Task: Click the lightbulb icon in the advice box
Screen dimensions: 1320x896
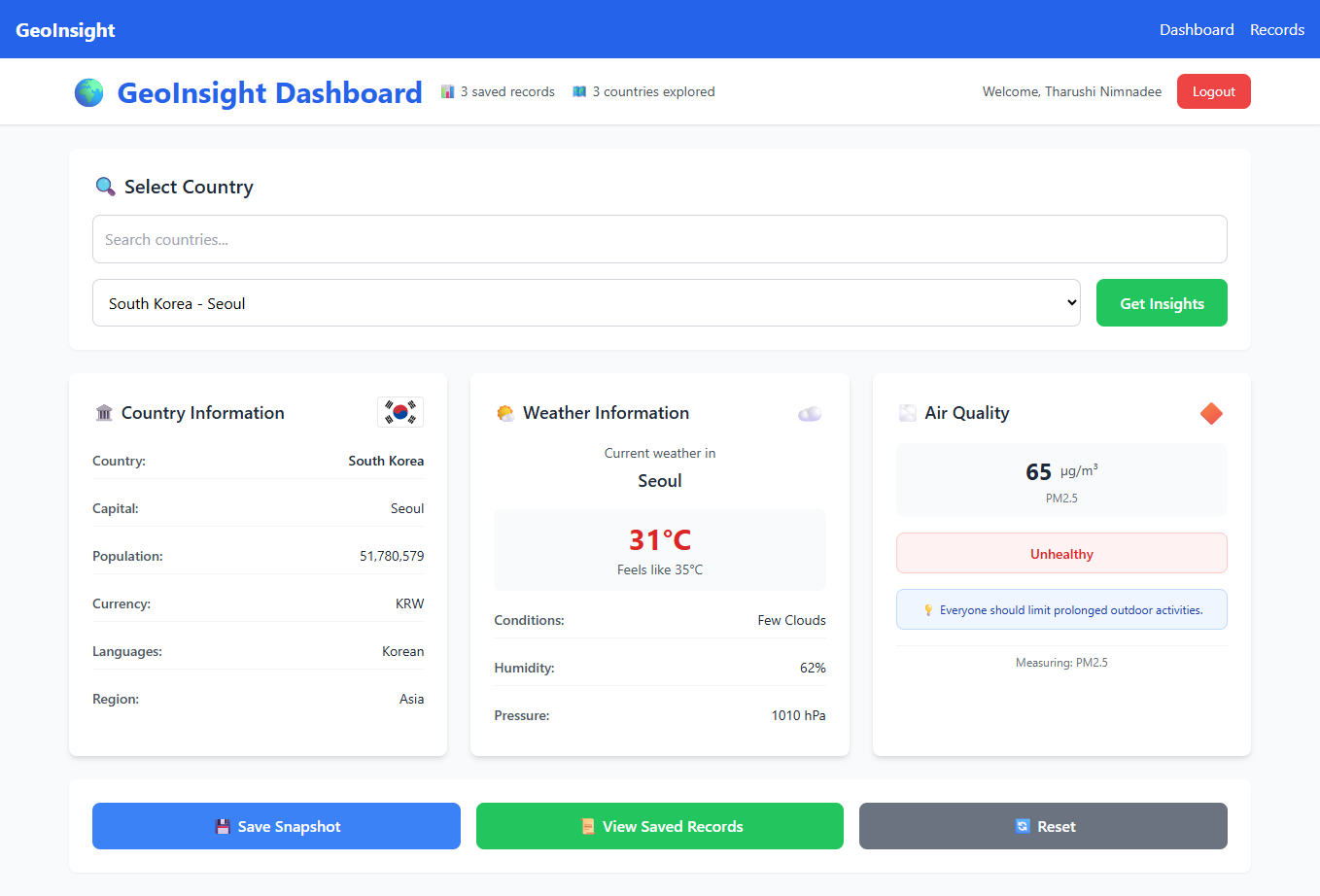Action: tap(928, 610)
